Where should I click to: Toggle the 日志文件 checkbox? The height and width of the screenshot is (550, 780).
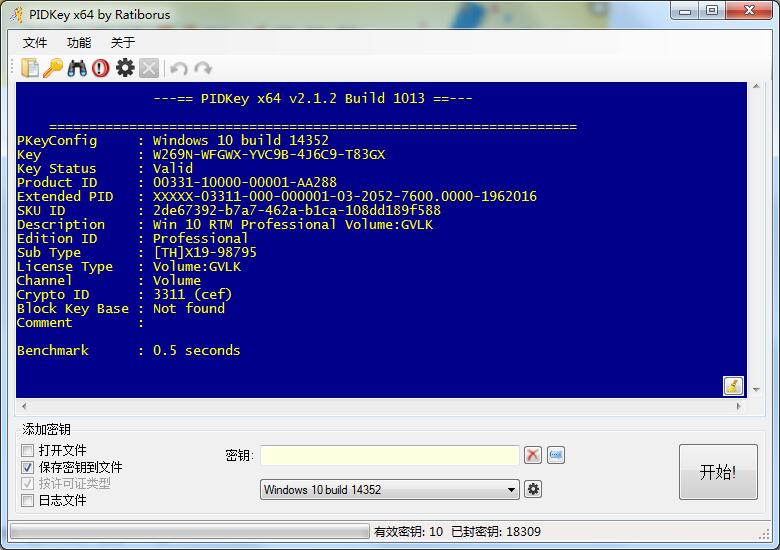tap(28, 500)
